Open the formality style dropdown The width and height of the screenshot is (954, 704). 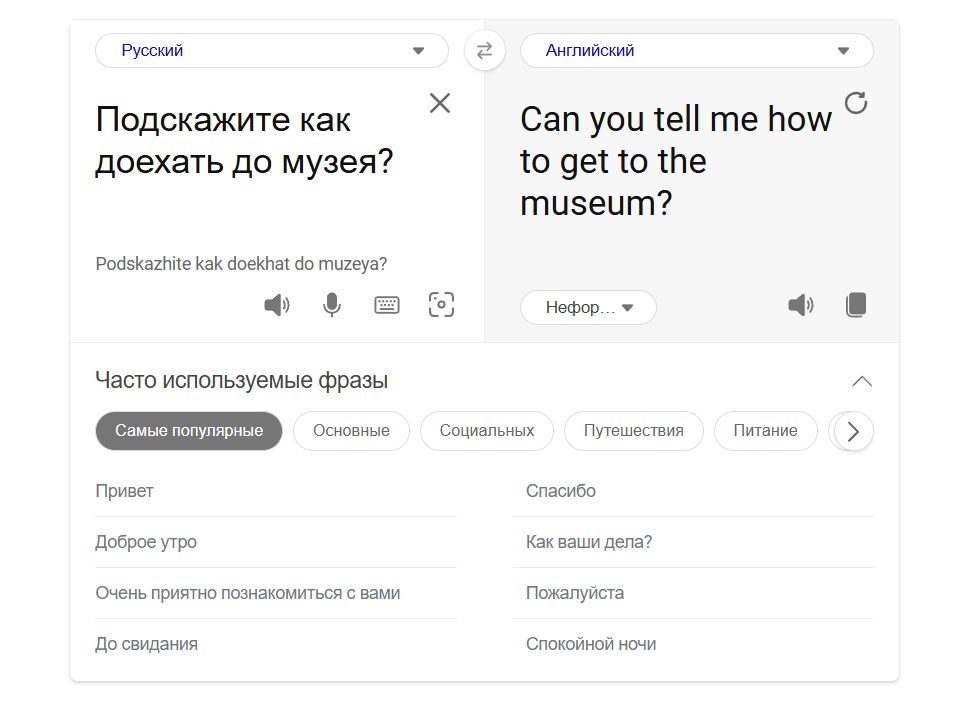click(588, 307)
